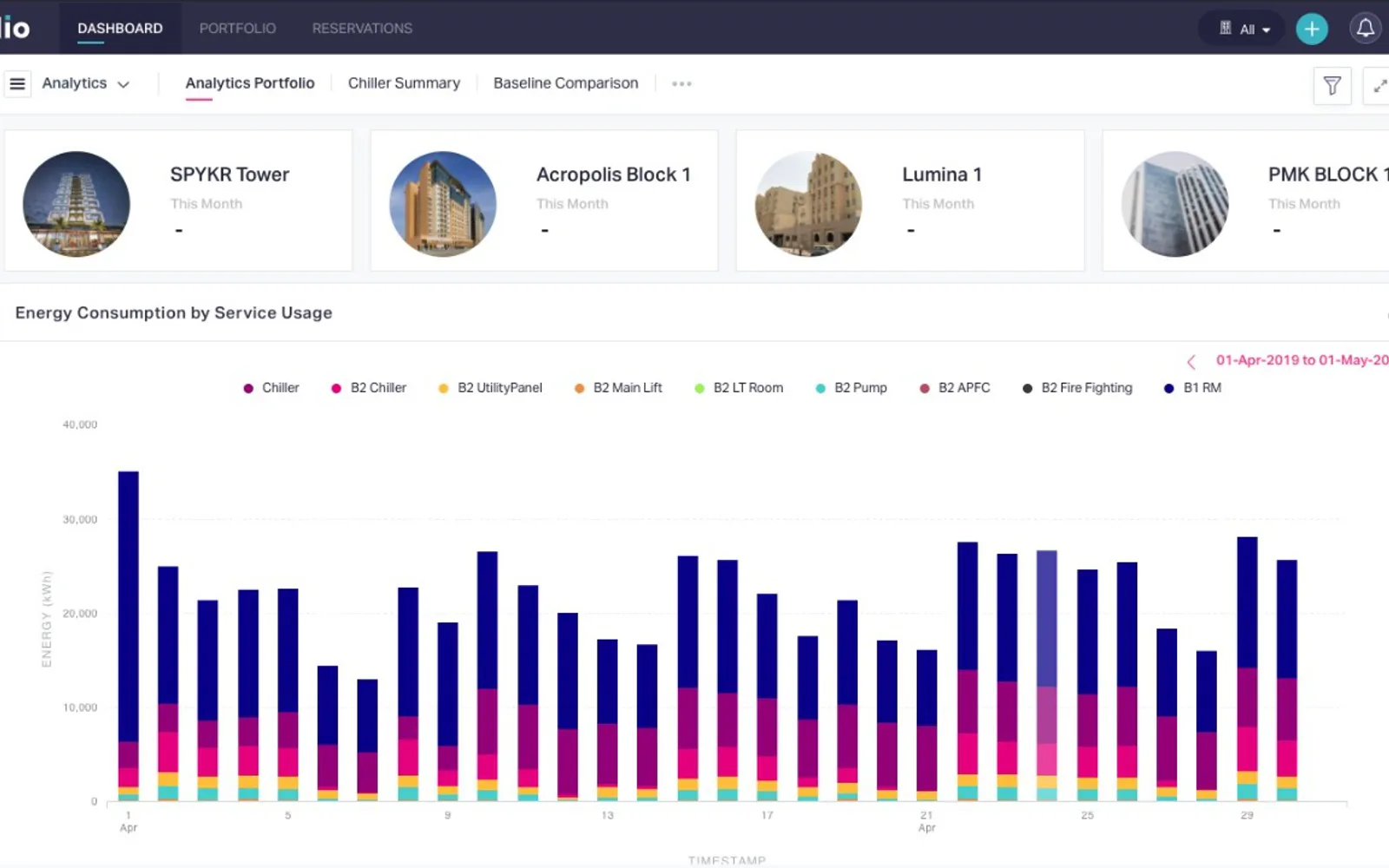Toggle B1 RM legend series
The height and width of the screenshot is (868, 1389).
click(1193, 388)
